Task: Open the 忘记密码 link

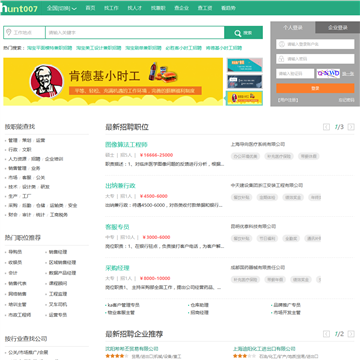Action: tap(346, 100)
